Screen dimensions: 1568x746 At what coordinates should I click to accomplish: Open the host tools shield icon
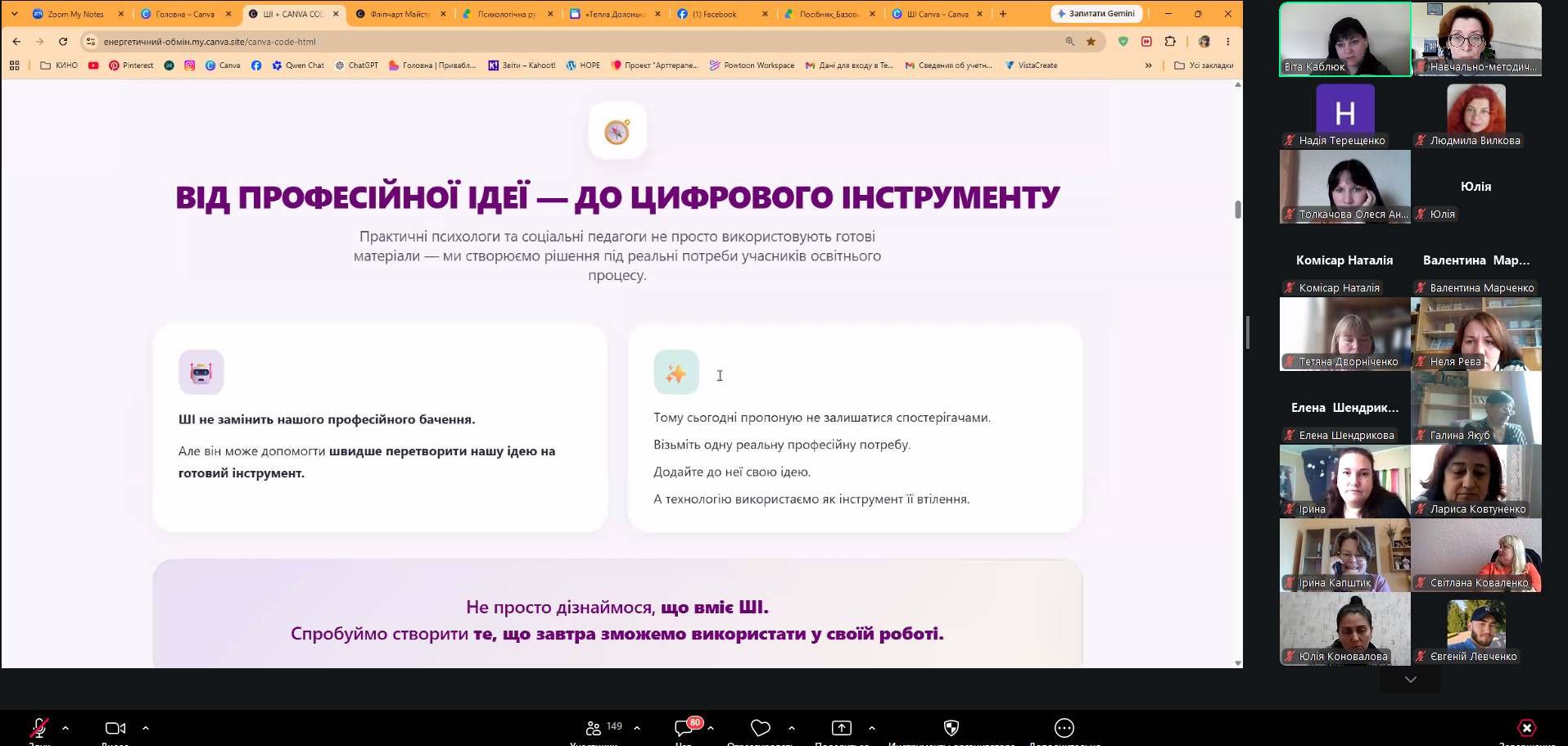[951, 727]
